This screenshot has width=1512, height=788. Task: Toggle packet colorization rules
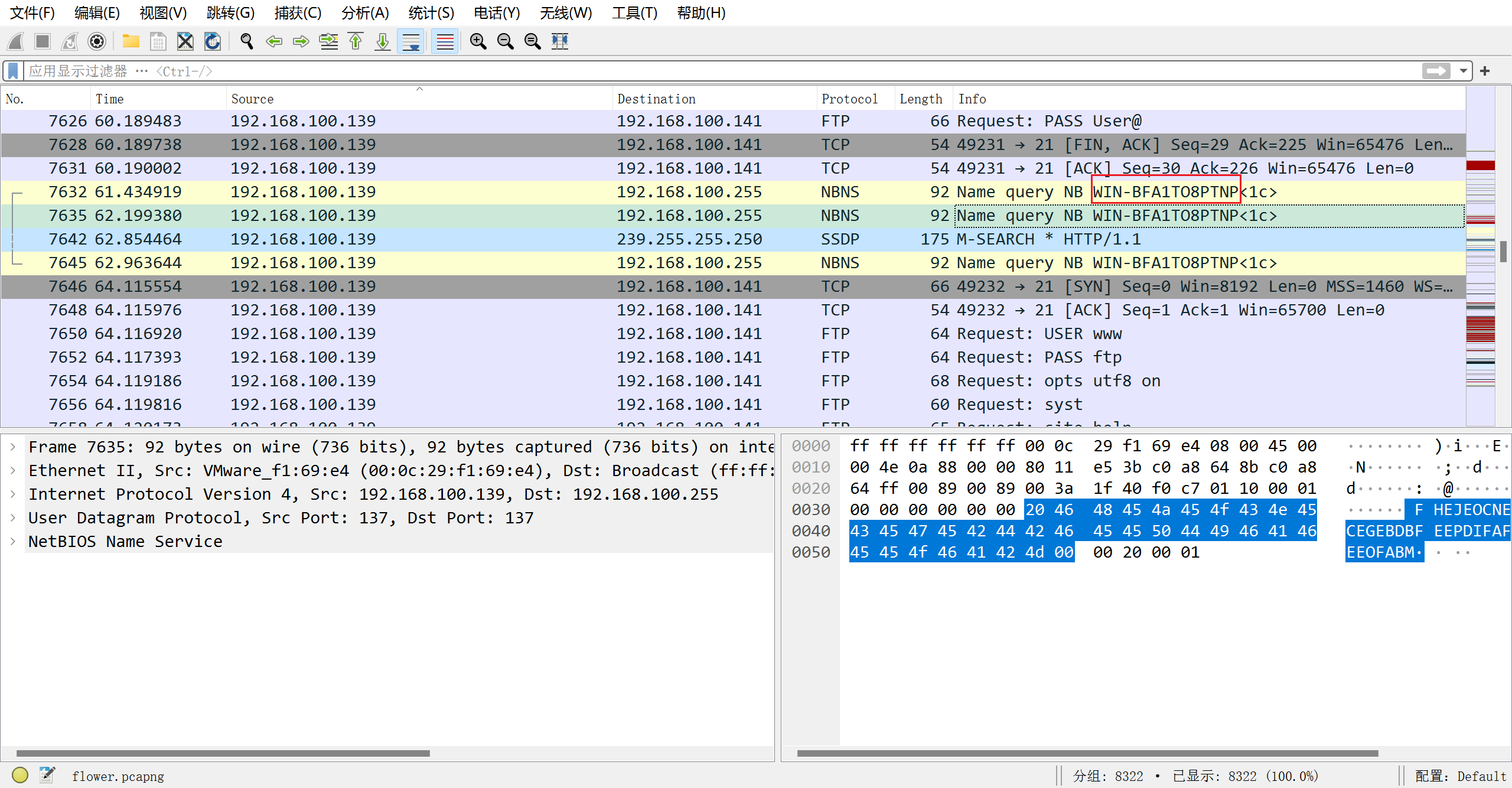pos(445,41)
